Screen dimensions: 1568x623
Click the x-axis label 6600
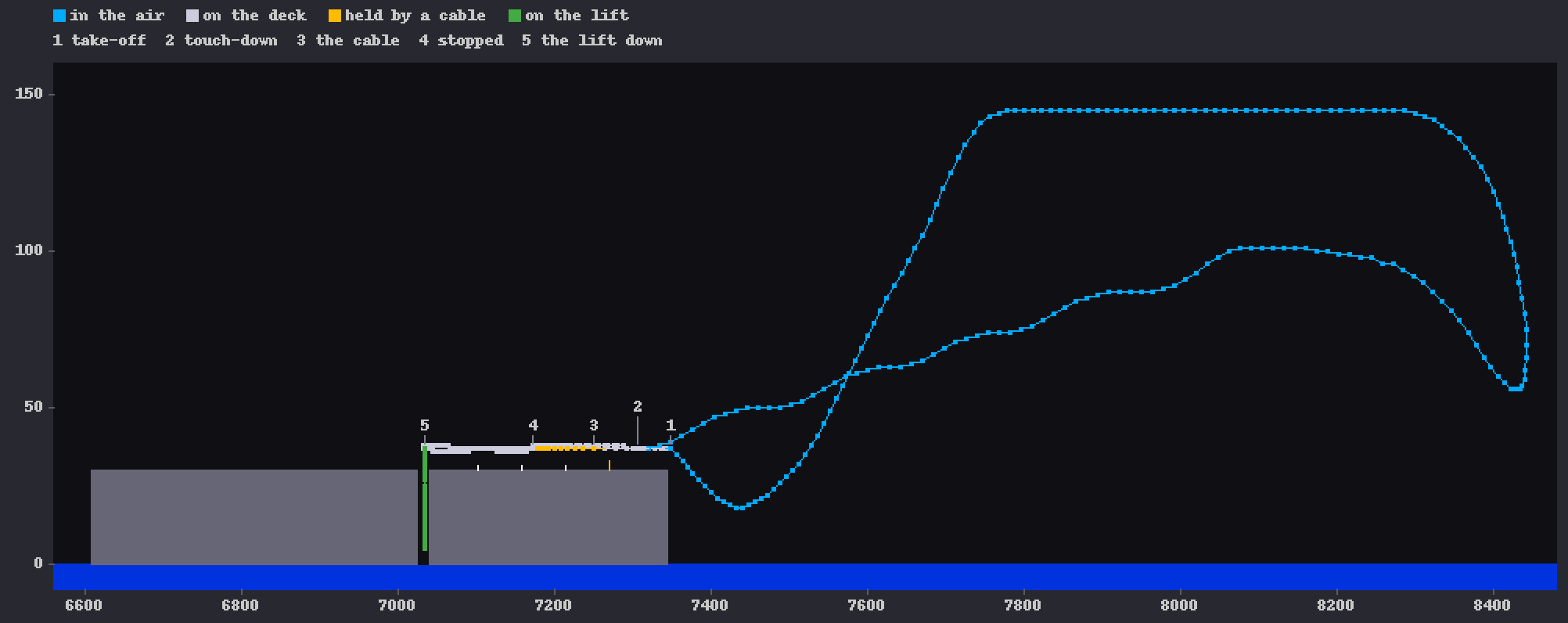[x=84, y=606]
